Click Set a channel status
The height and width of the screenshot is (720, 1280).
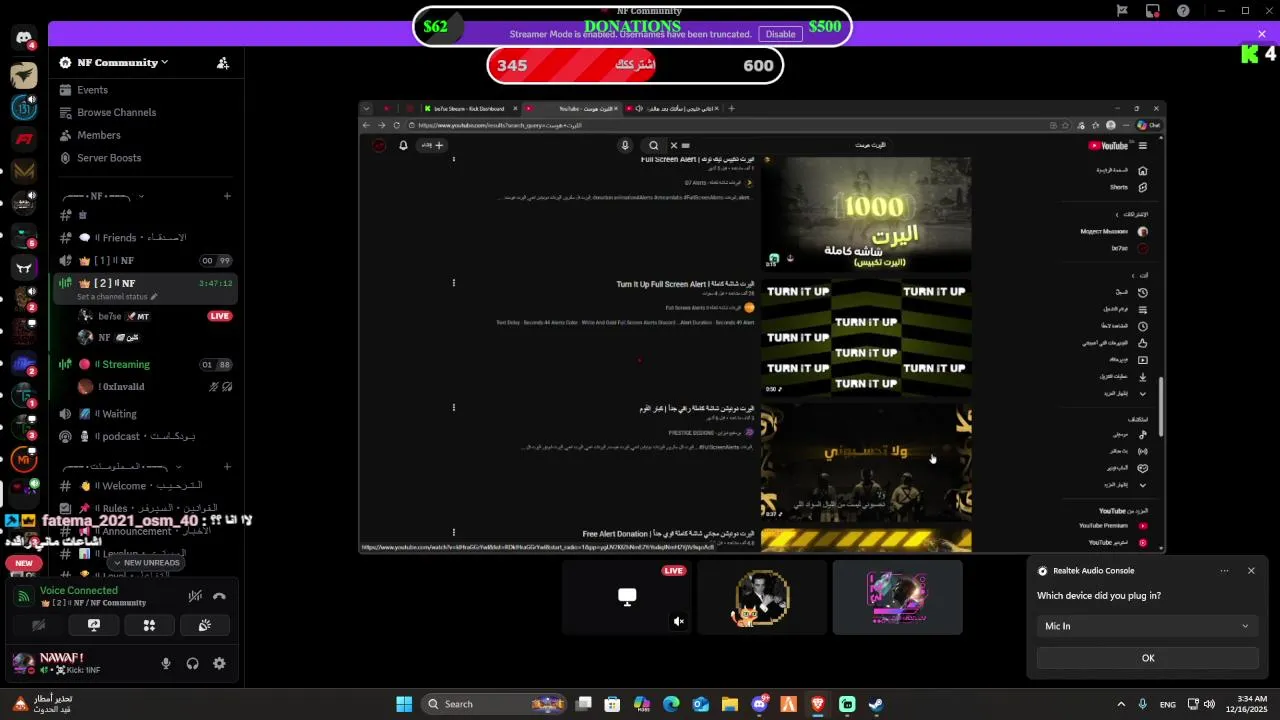(x=117, y=297)
